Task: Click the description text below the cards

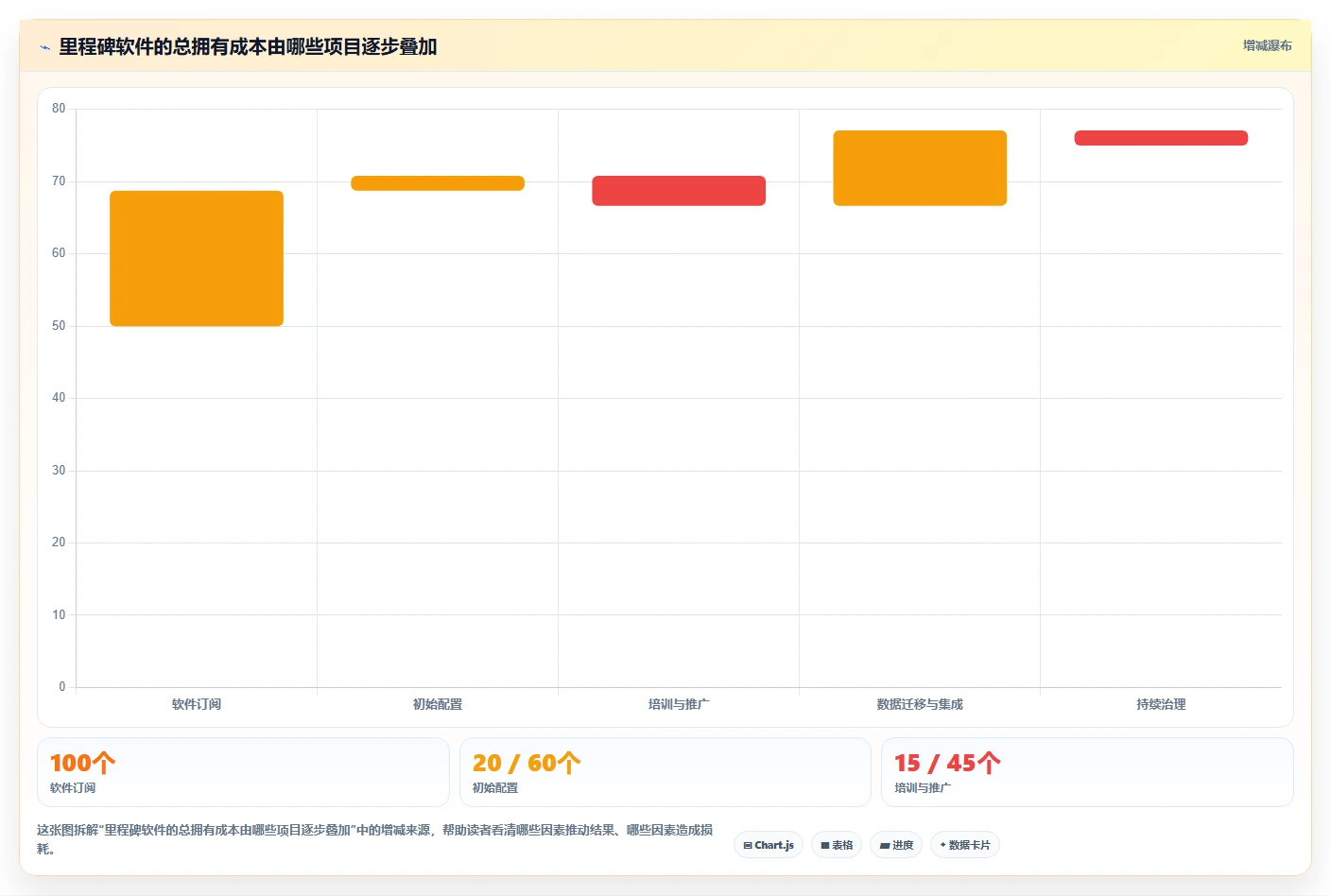Action: [375, 839]
